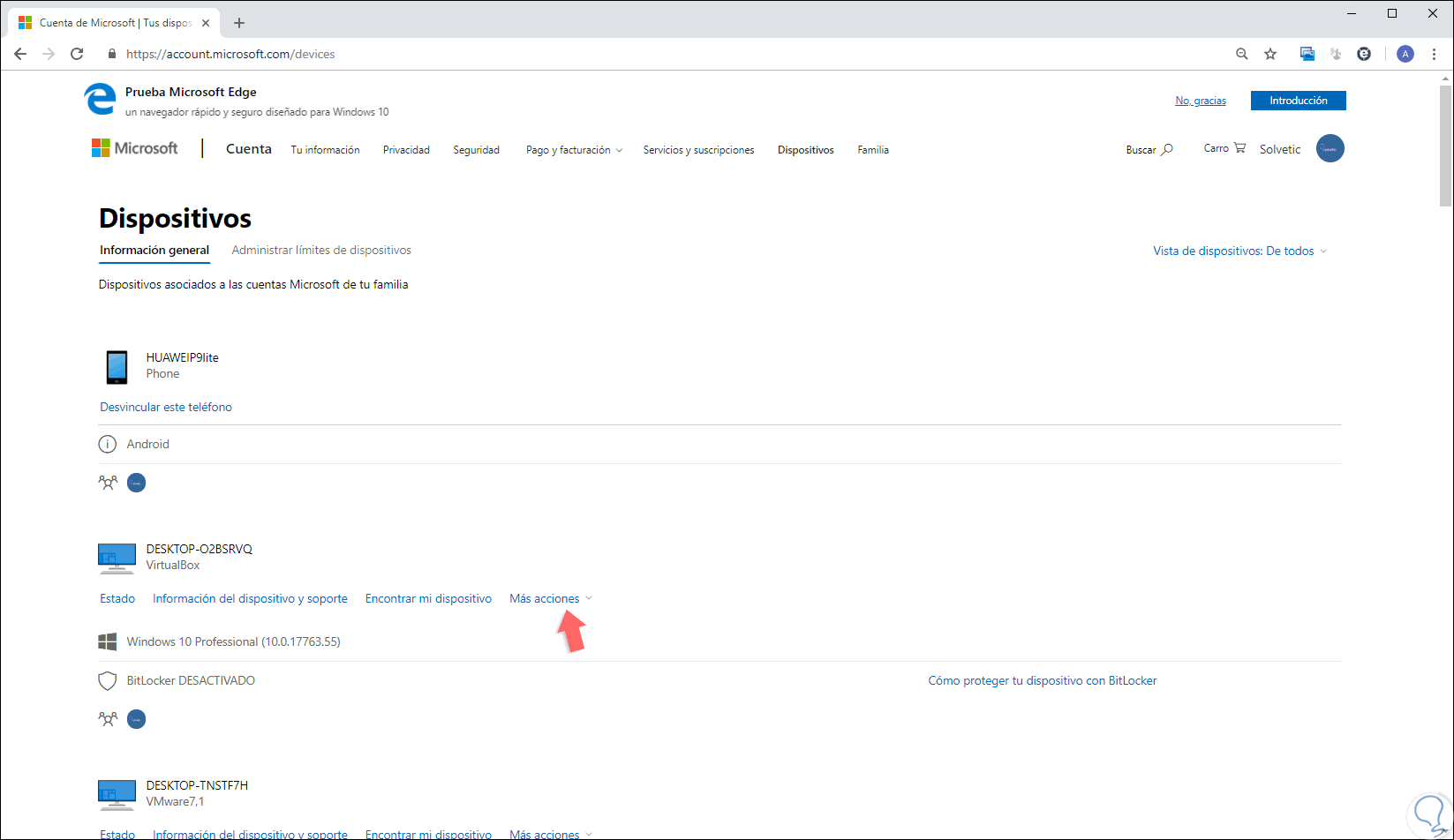This screenshot has height=840, width=1454.
Task: Open the Dispositivos nav item
Action: tap(806, 150)
